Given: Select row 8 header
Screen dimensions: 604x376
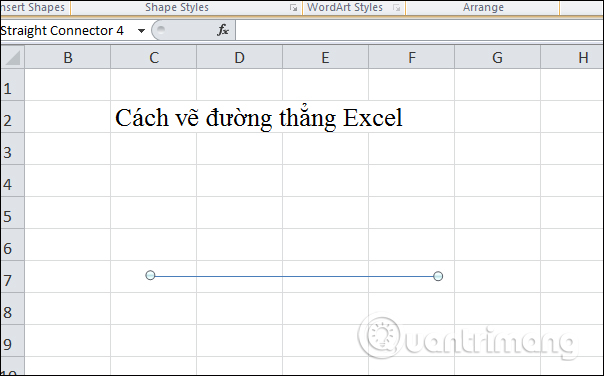Looking at the screenshot, I should click(x=12, y=309).
